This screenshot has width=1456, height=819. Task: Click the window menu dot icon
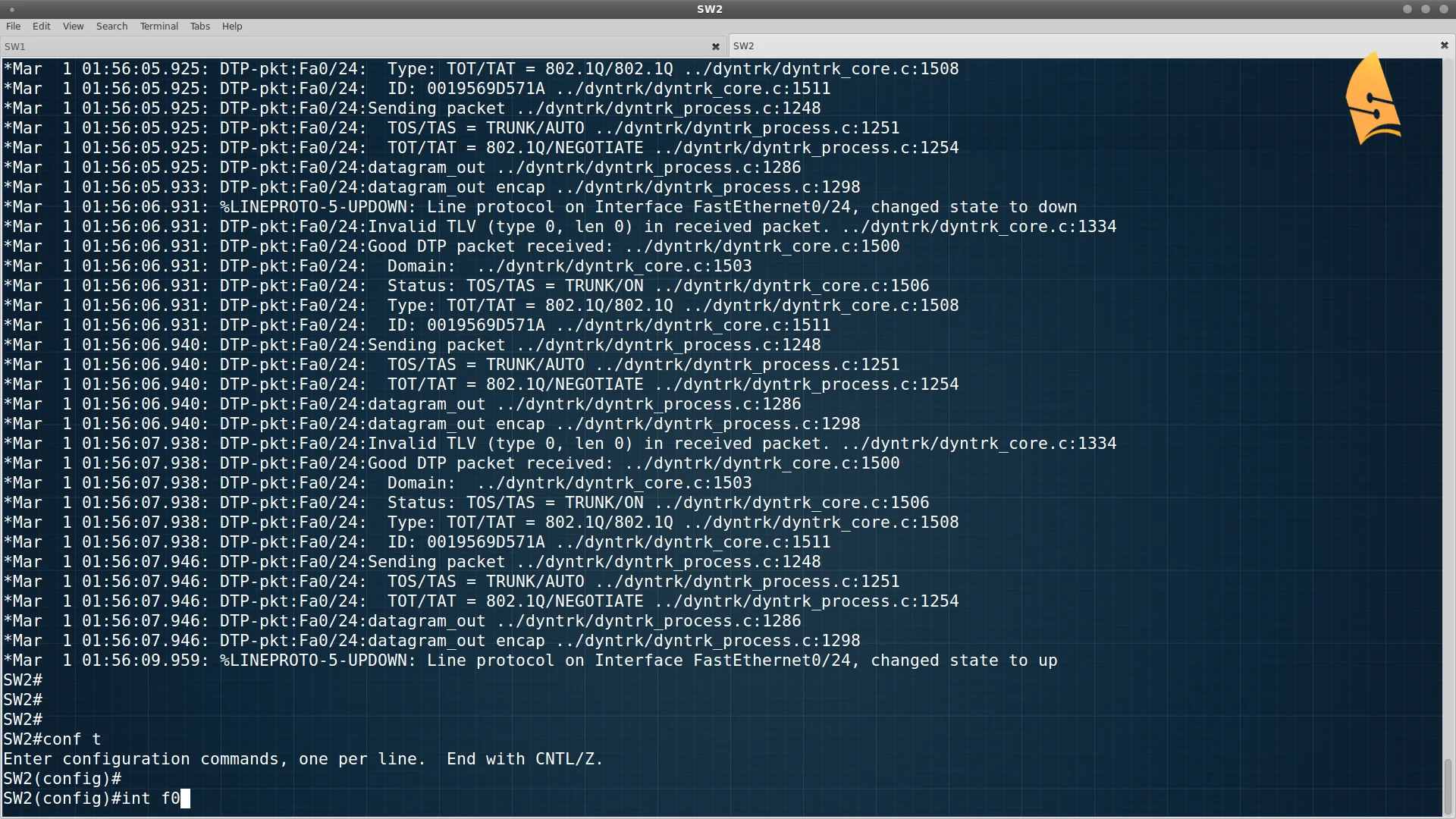click(12, 10)
